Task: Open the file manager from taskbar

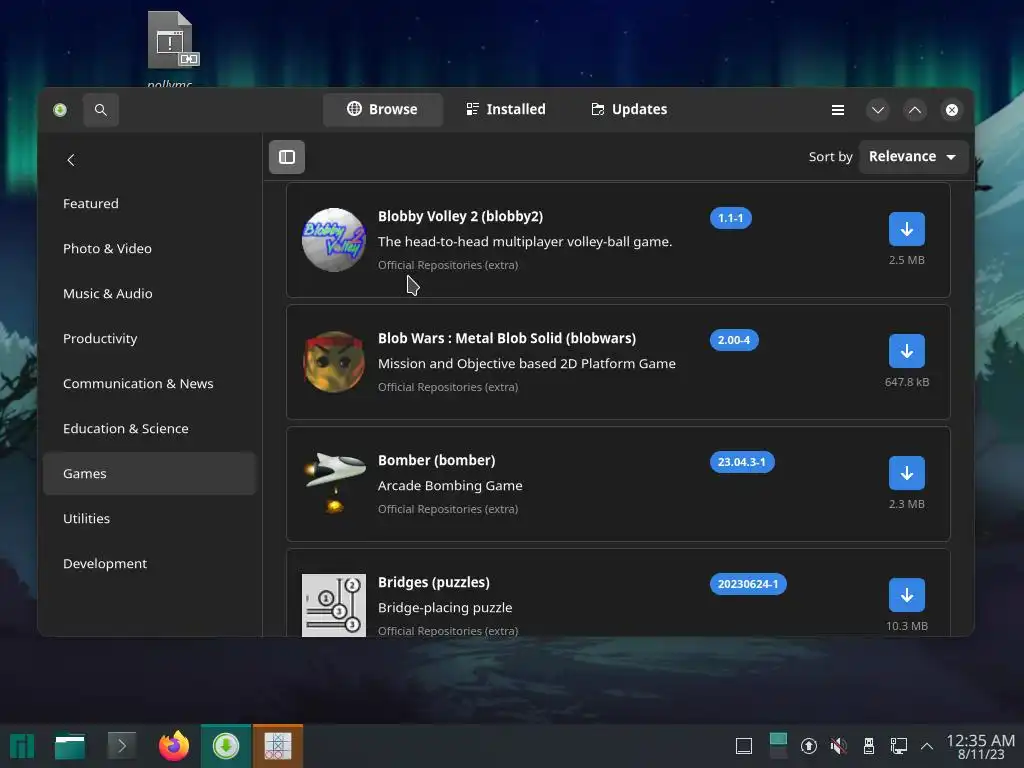Action: [x=70, y=746]
